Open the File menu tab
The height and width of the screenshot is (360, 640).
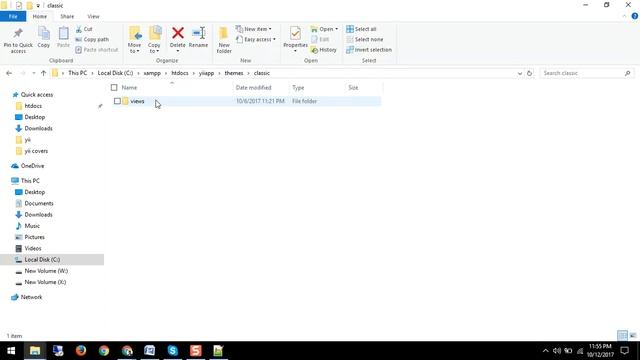(x=13, y=16)
